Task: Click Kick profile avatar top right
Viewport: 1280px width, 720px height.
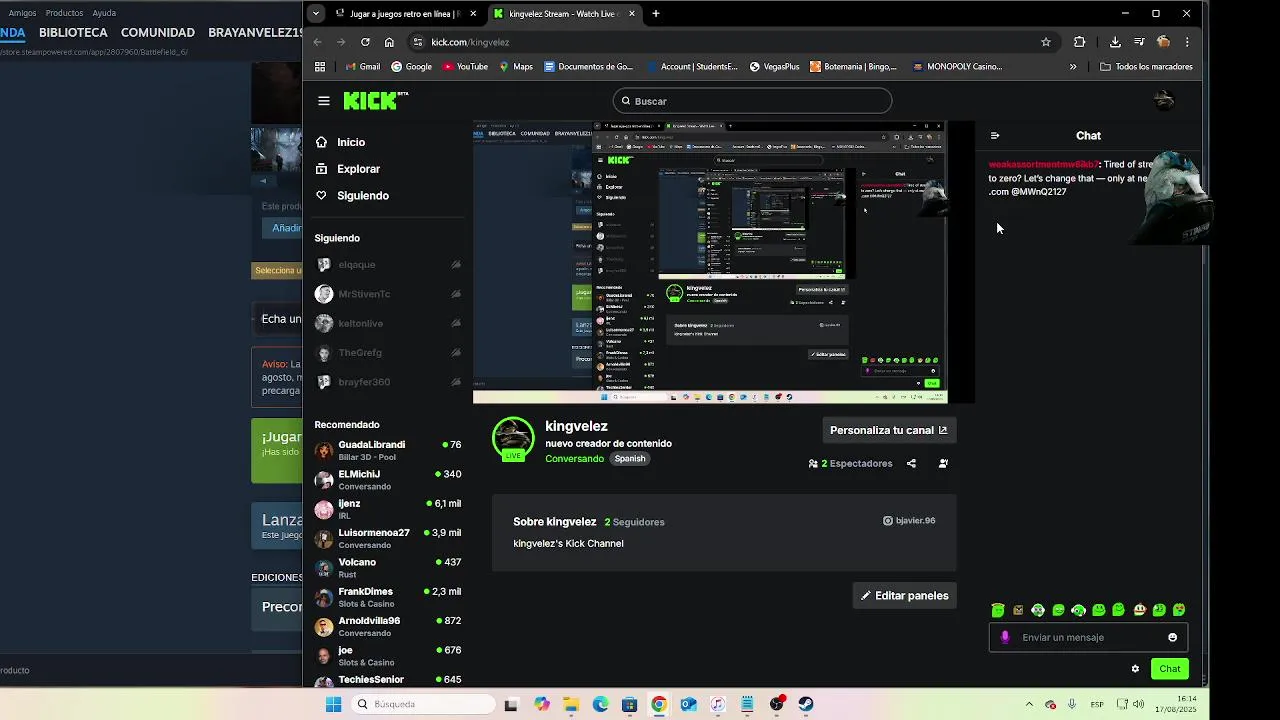Action: click(x=1163, y=100)
